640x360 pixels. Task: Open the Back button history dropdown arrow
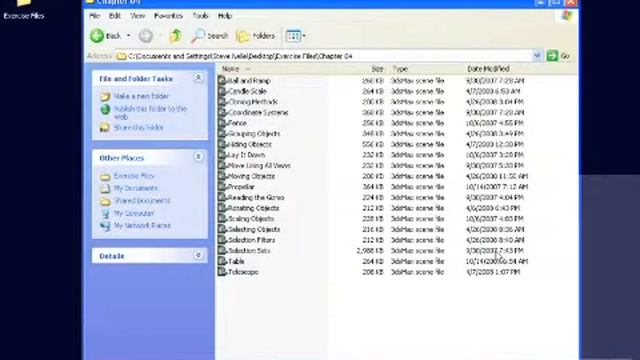click(x=128, y=36)
